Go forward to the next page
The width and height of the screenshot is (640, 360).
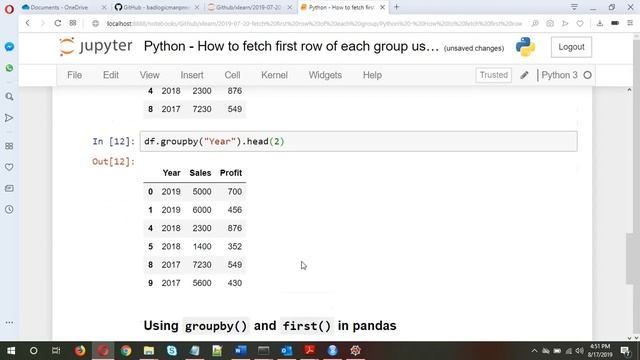[x=42, y=23]
